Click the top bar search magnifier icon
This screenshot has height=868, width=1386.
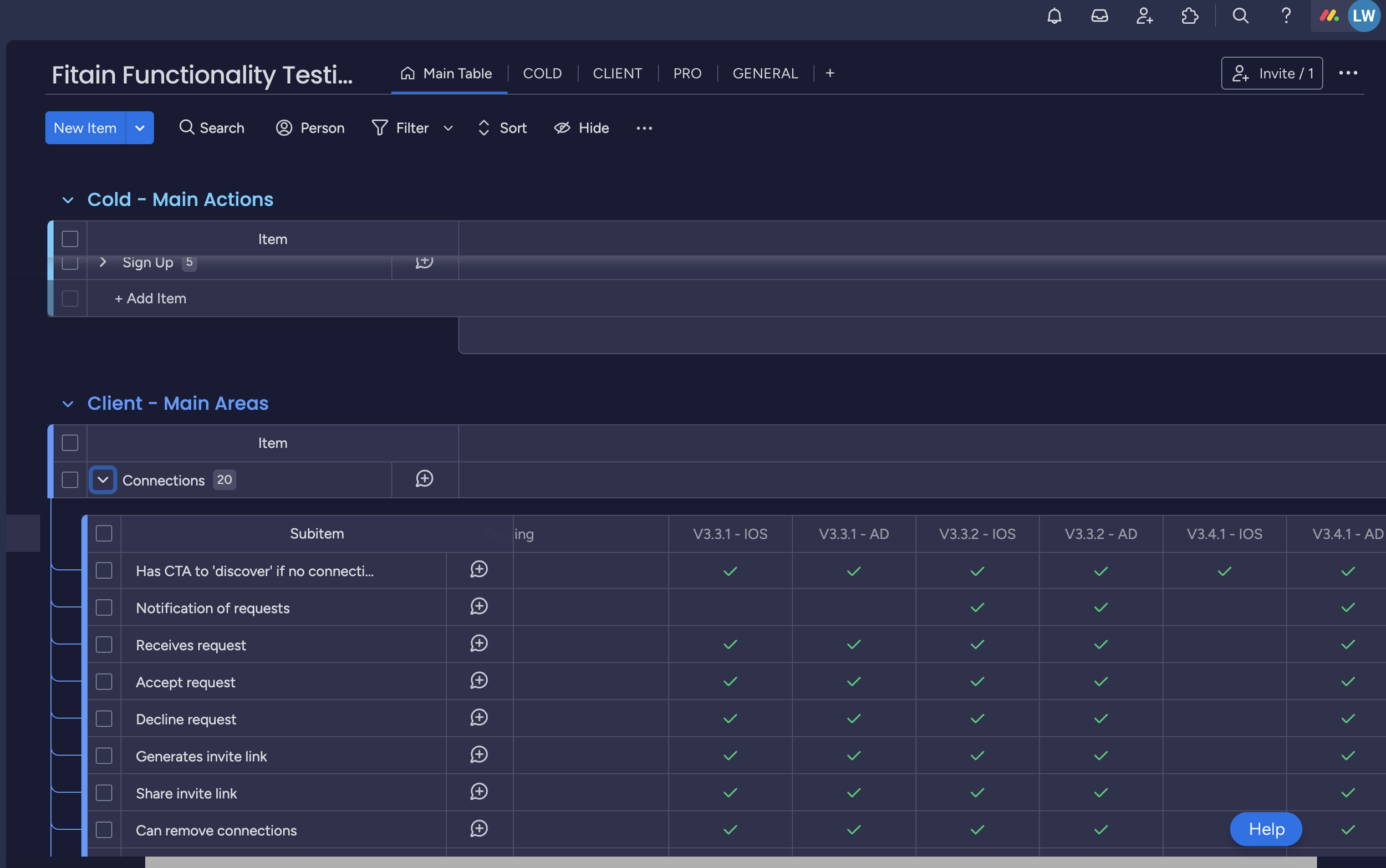pos(1240,16)
